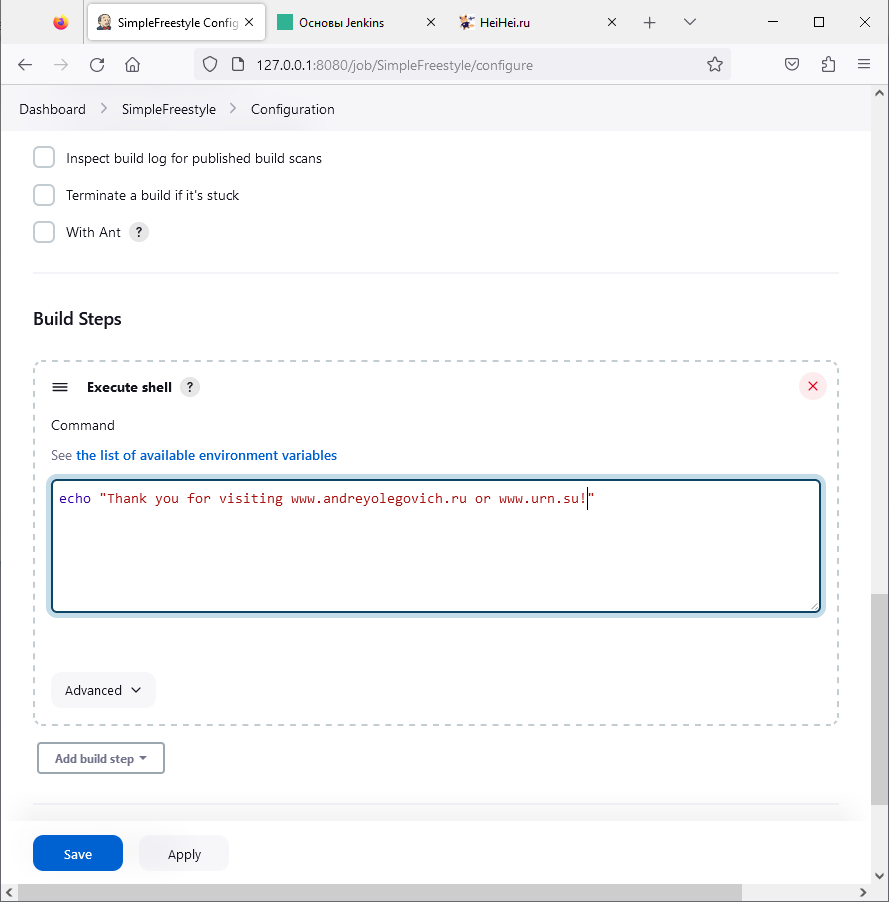The image size is (889, 902).
Task: Maximize the Firefox window
Action: pos(819,22)
